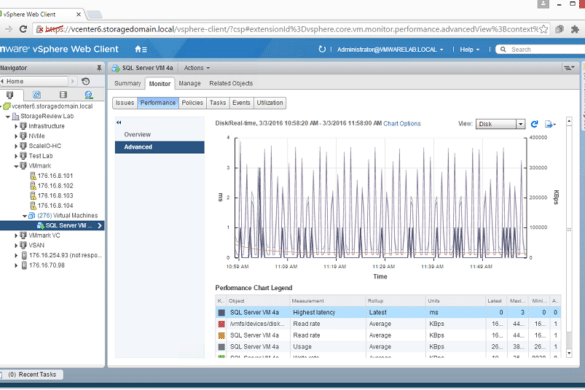The height and width of the screenshot is (390, 585).
Task: Open the Recent Tasks panel
Action: (32, 374)
